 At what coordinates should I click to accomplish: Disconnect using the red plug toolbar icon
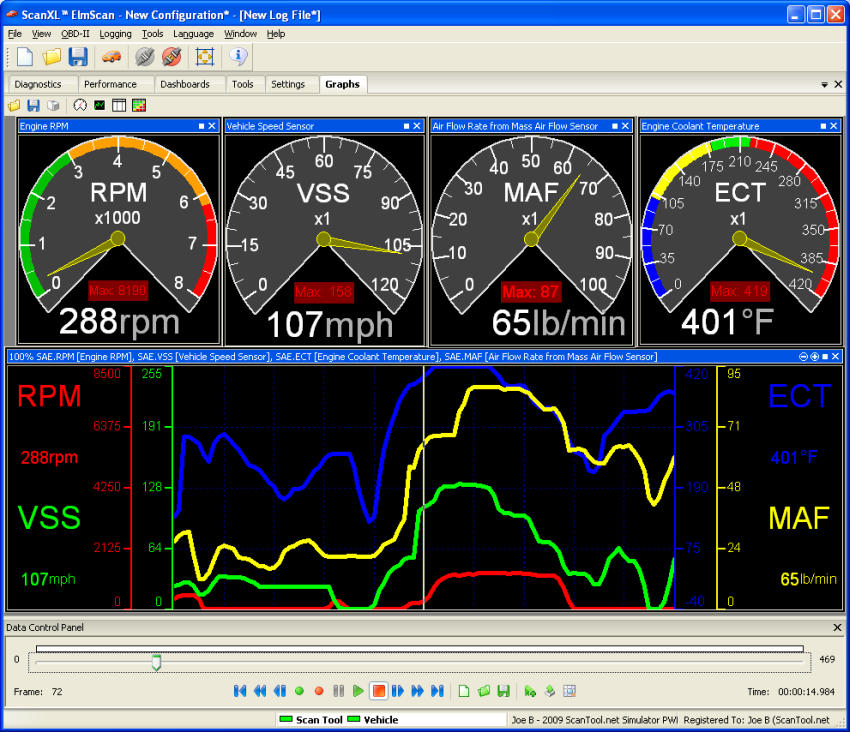click(x=173, y=57)
